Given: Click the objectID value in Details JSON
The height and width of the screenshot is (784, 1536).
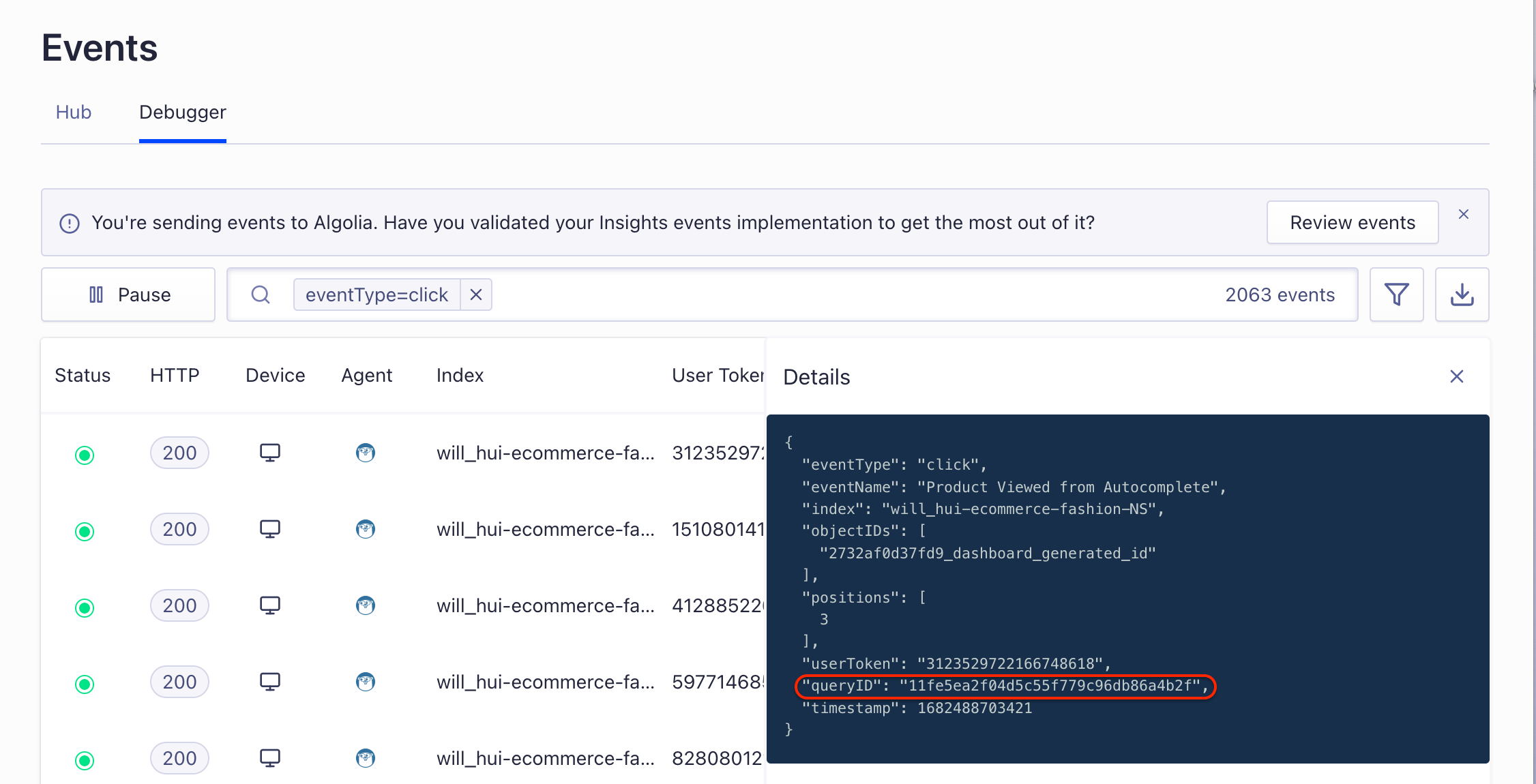Looking at the screenshot, I should [x=988, y=553].
